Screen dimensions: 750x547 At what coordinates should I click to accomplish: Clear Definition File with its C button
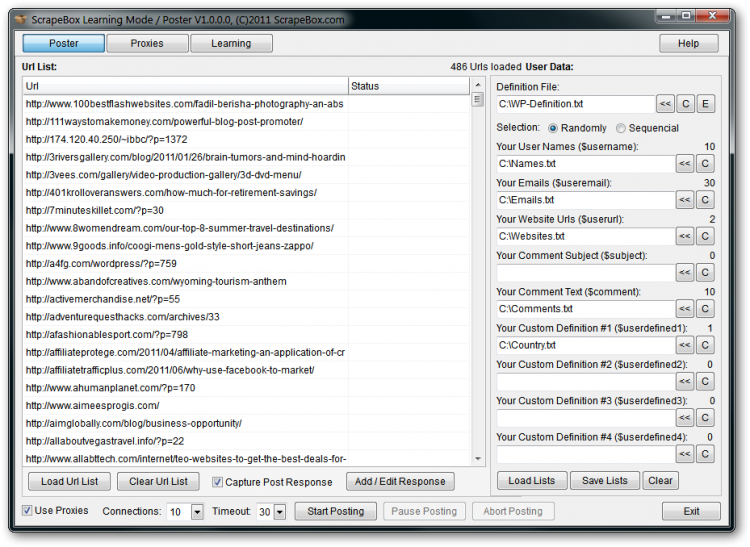(x=685, y=104)
